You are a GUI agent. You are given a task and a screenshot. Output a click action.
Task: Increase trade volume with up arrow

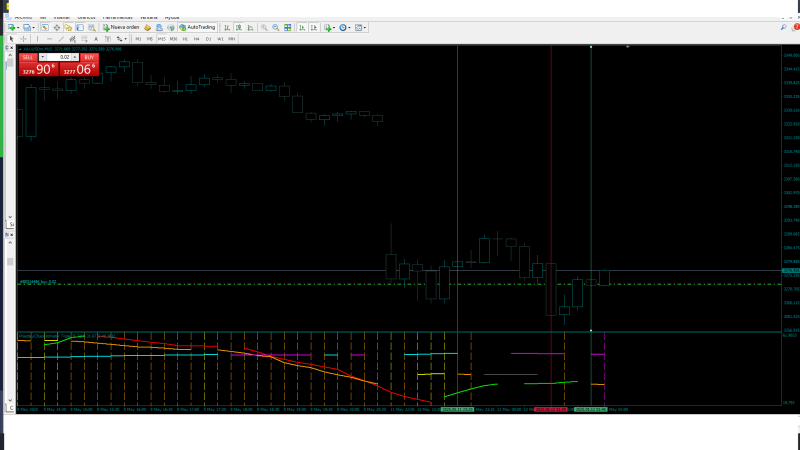click(x=75, y=57)
